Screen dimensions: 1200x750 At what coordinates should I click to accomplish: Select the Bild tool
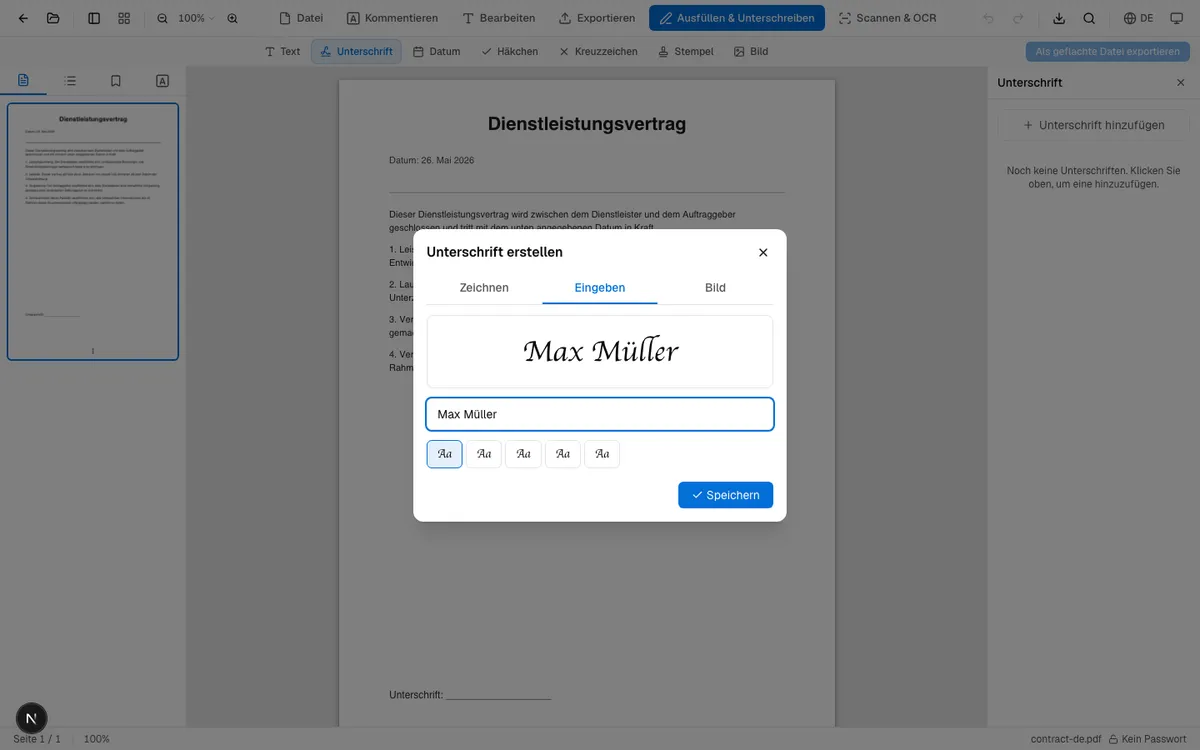coord(751,51)
